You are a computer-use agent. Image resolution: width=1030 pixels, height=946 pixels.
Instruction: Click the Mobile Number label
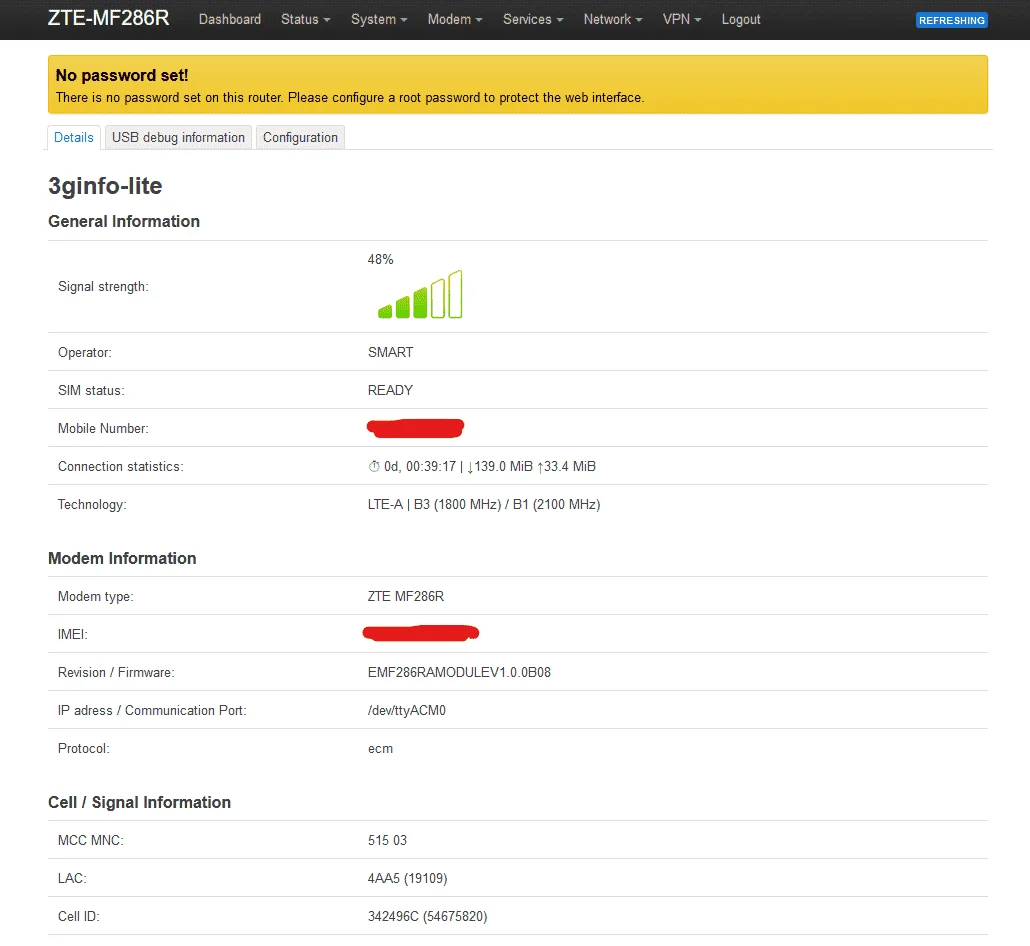coord(103,428)
